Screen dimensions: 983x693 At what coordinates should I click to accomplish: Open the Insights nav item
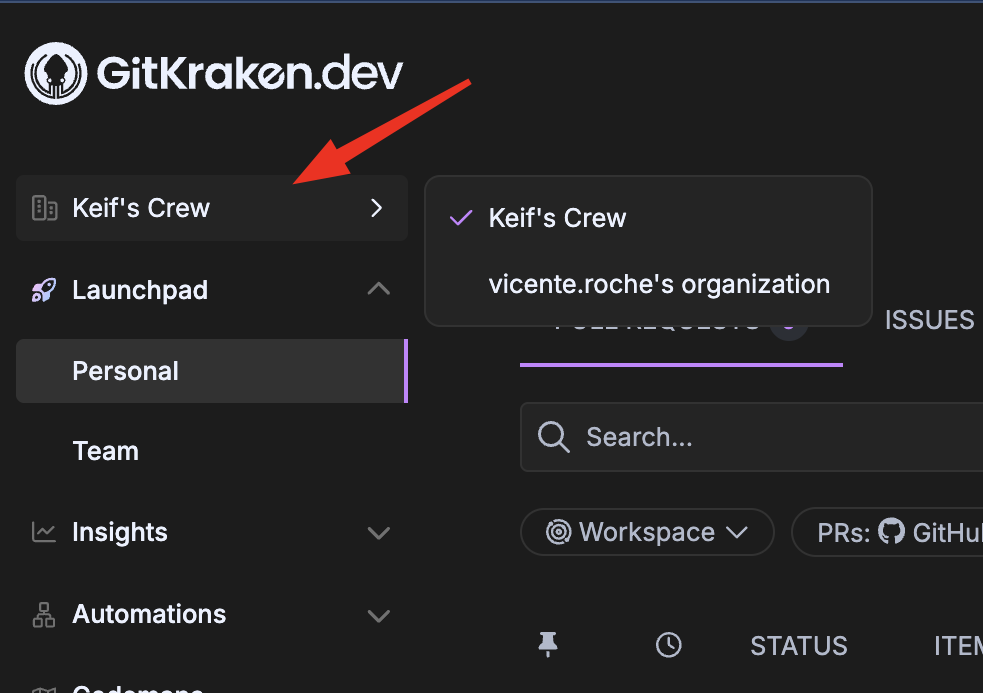[120, 532]
